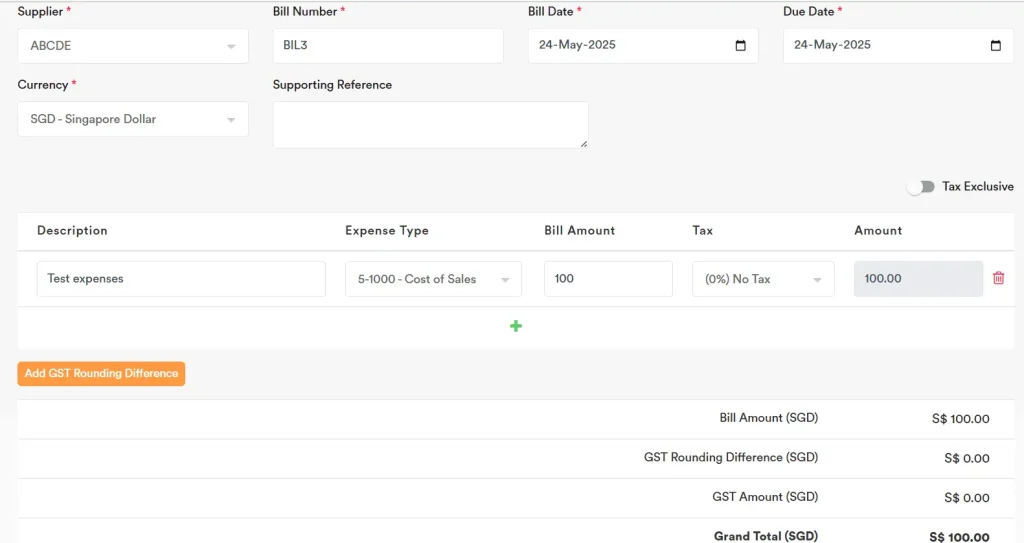Click Add GST Rounding Difference button
Image resolution: width=1024 pixels, height=543 pixels.
[x=101, y=373]
